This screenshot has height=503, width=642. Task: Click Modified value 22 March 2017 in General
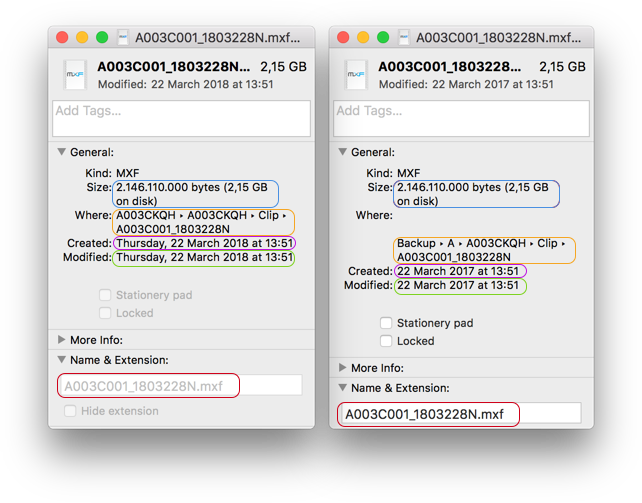(458, 285)
